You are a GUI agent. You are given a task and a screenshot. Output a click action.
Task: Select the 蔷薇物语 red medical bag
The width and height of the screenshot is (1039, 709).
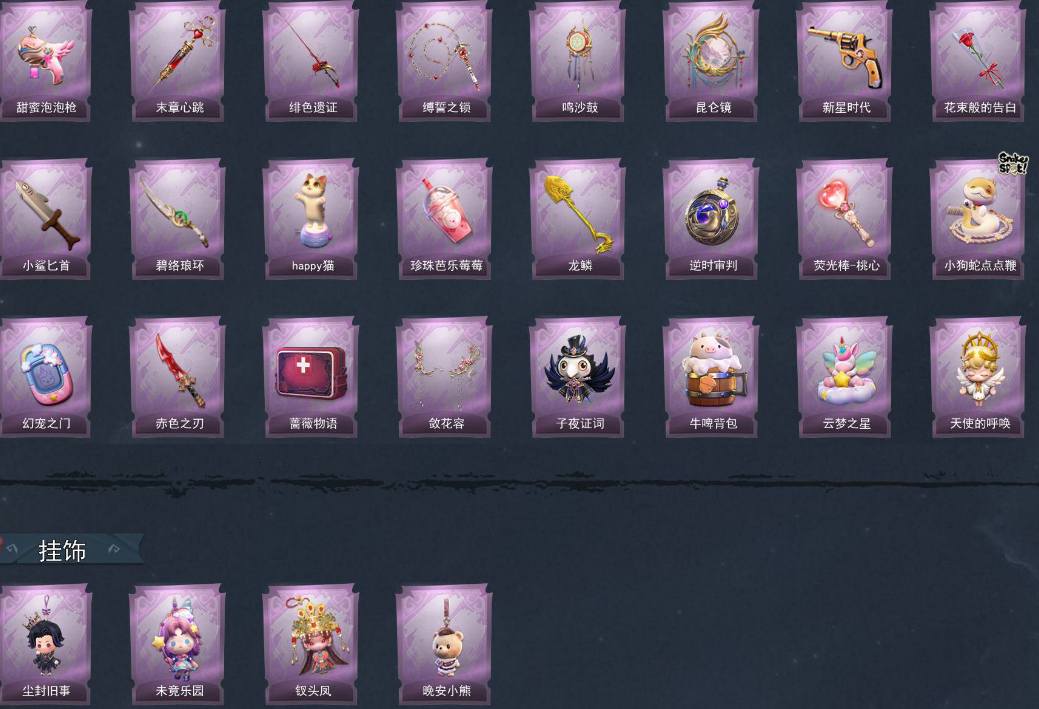[311, 376]
